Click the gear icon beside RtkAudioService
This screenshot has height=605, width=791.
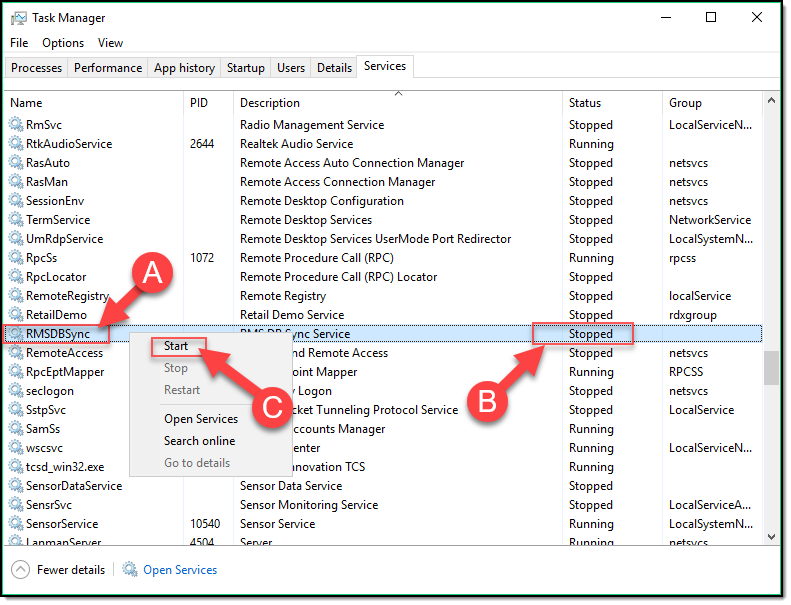[x=16, y=144]
